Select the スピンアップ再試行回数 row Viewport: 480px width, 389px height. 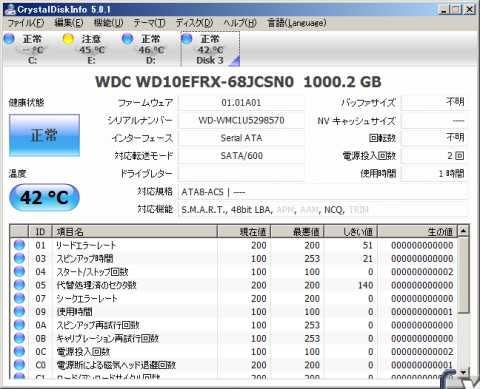(x=234, y=325)
